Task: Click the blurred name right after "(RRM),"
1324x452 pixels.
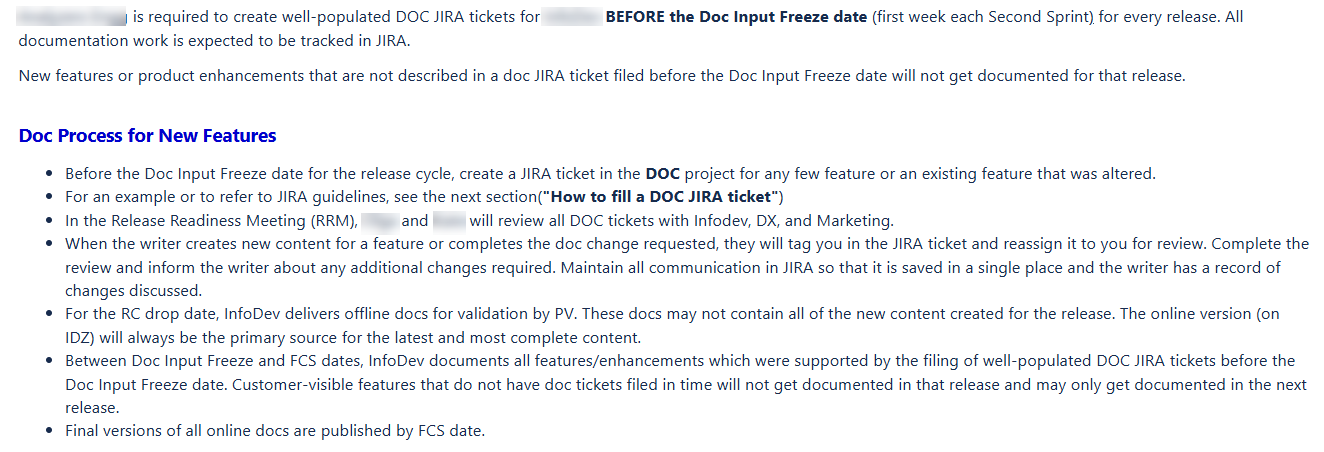Action: (x=379, y=221)
